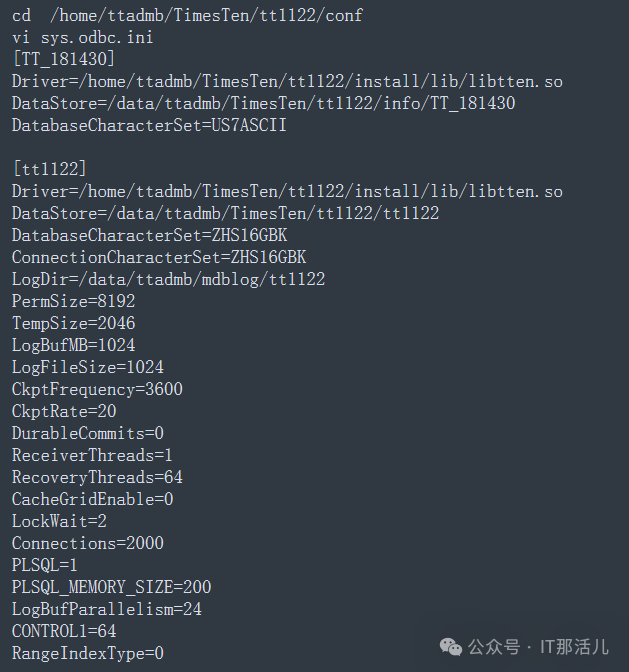629x672 pixels.
Task: Click the PLSQL_MEMORY_SIZE=200 line
Action: [111, 587]
